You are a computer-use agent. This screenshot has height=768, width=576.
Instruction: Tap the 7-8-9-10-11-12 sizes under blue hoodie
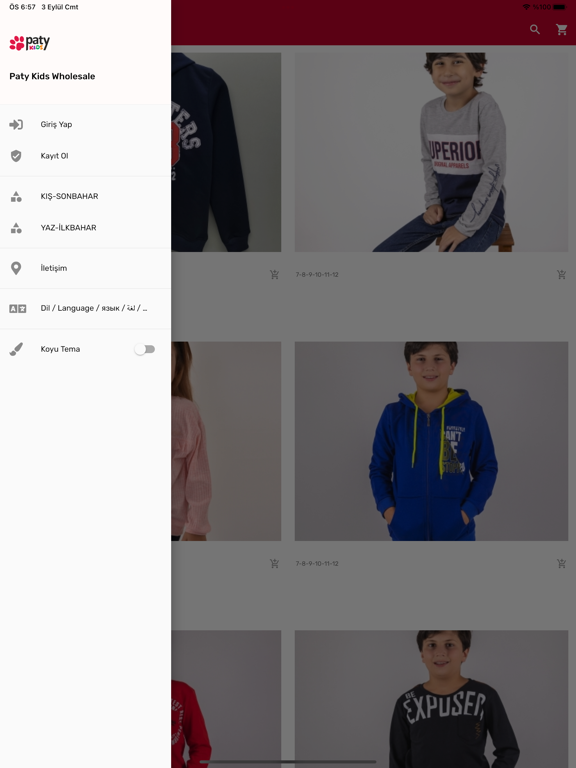pyautogui.click(x=317, y=564)
